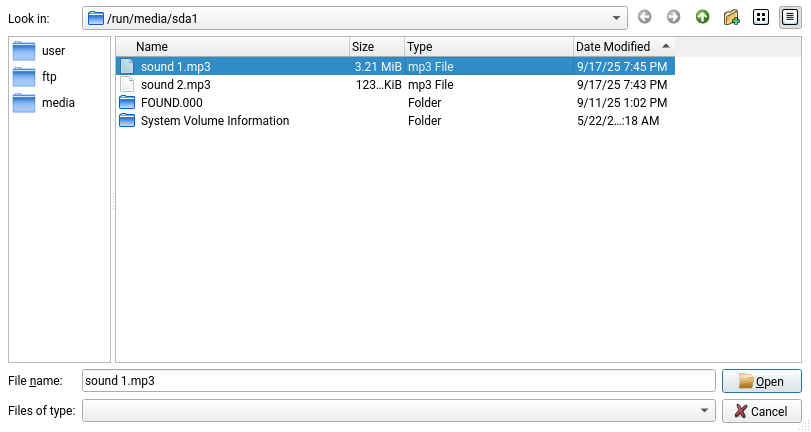
Task: Click the FOUND.000 folder icon
Action: pos(127,102)
